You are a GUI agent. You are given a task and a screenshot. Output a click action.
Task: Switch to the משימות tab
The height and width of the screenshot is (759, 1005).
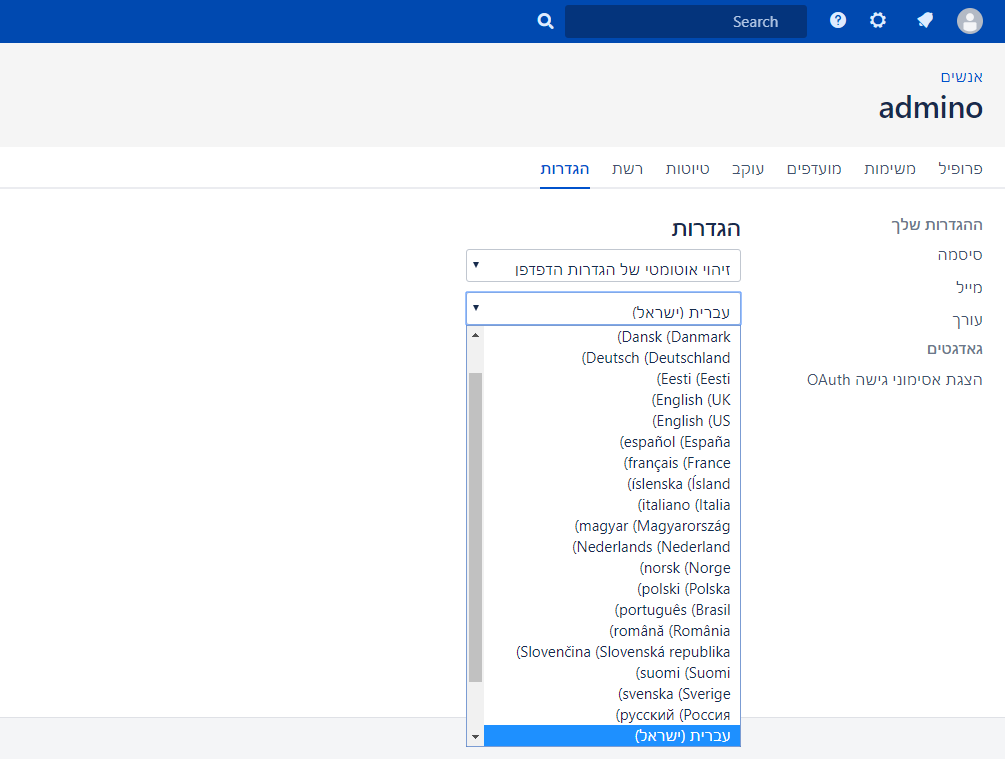click(890, 169)
